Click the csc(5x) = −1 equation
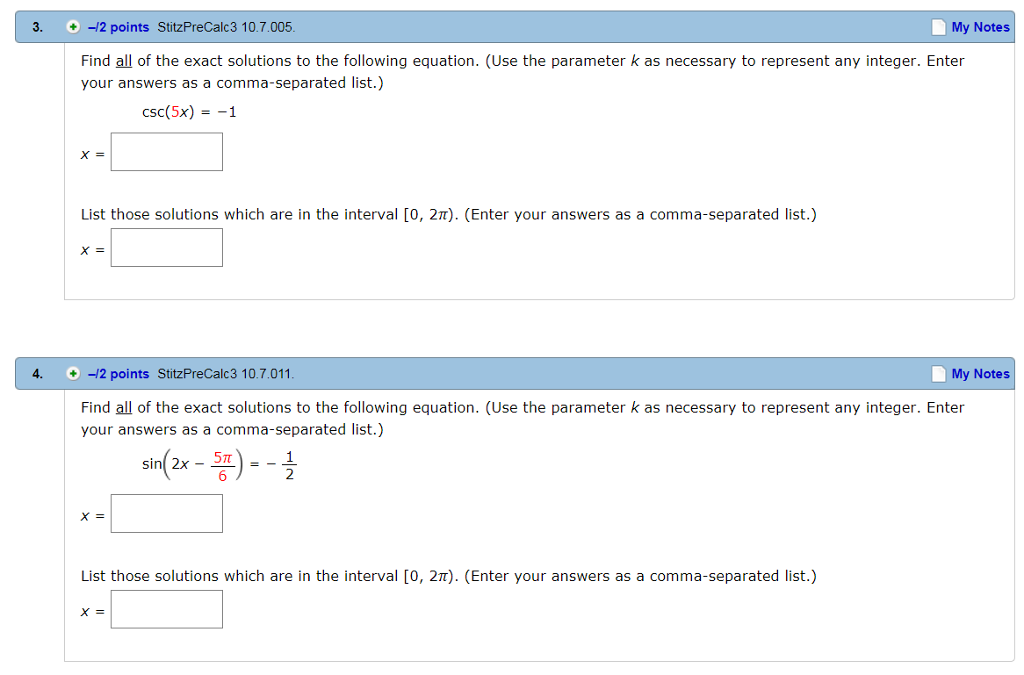Image resolution: width=1024 pixels, height=675 pixels. (x=190, y=112)
